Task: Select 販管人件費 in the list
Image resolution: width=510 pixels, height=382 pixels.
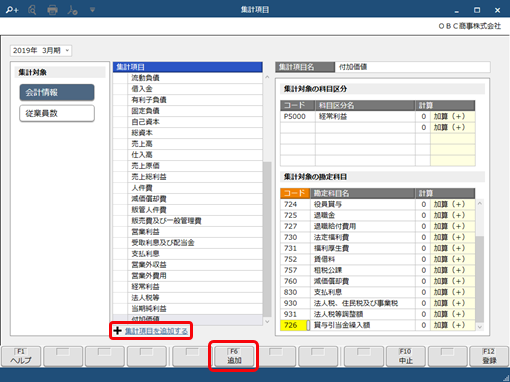Action: point(188,210)
